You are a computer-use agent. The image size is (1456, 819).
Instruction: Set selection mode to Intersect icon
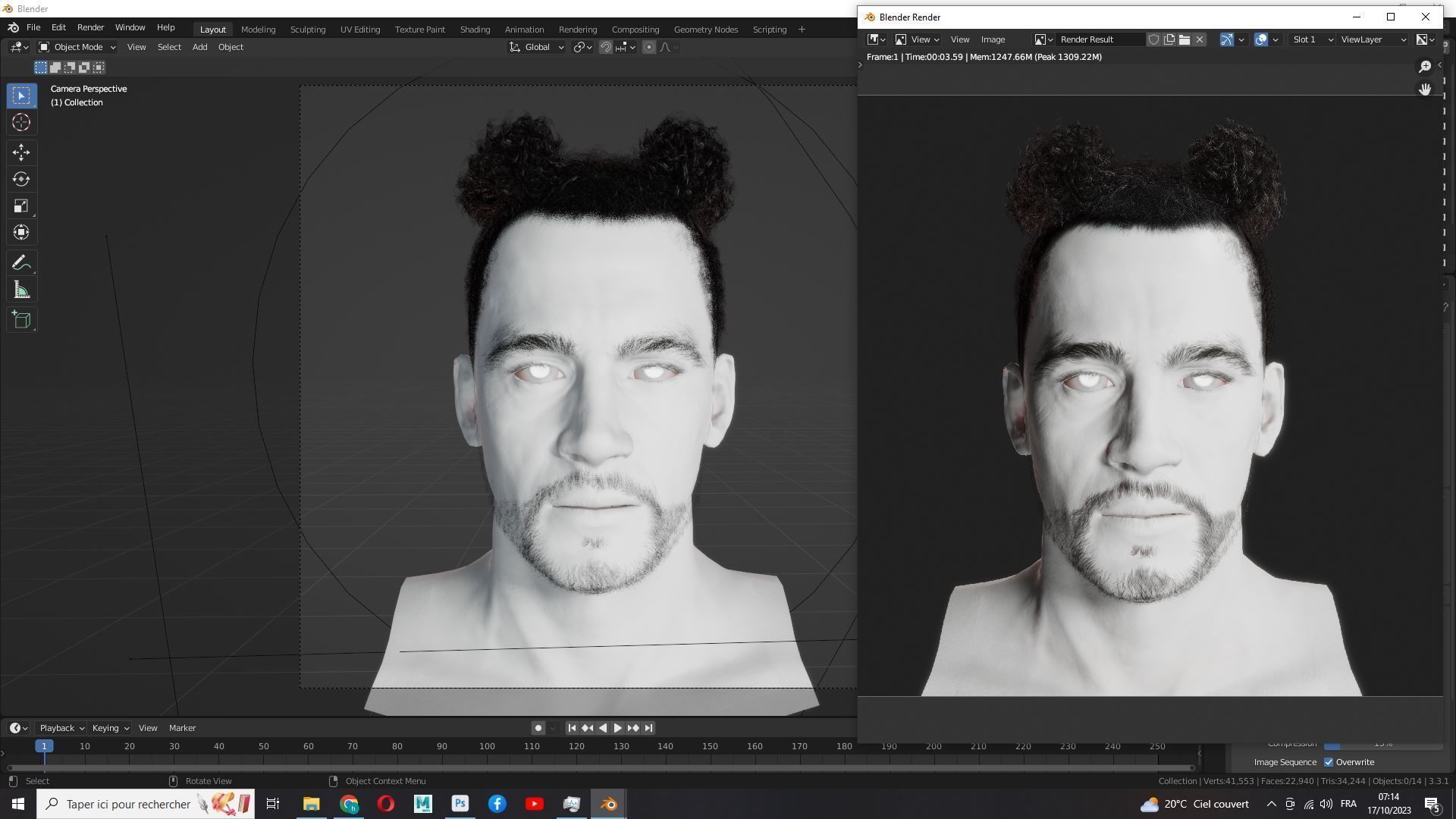pyautogui.click(x=99, y=67)
